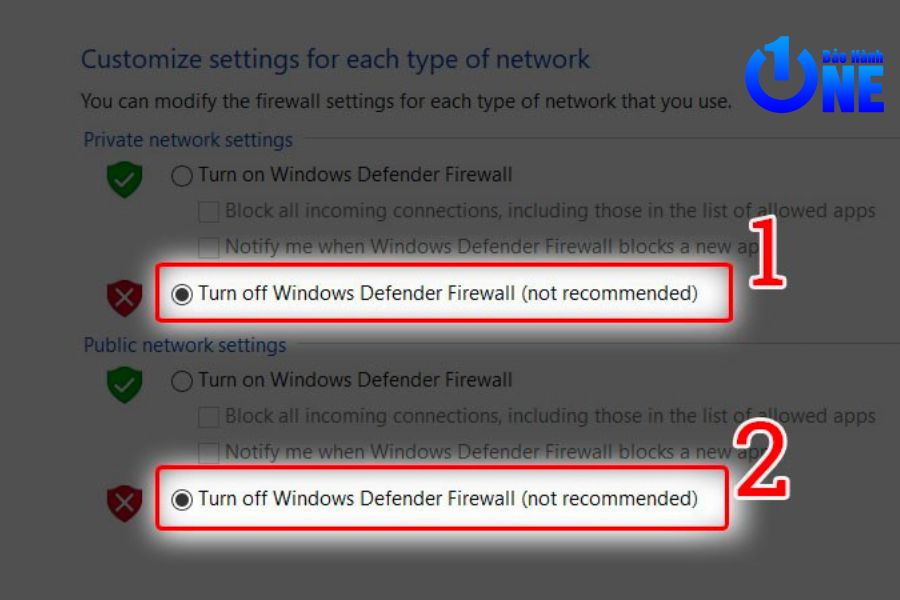
Task: Click the red number 2 annotation
Action: (763, 461)
